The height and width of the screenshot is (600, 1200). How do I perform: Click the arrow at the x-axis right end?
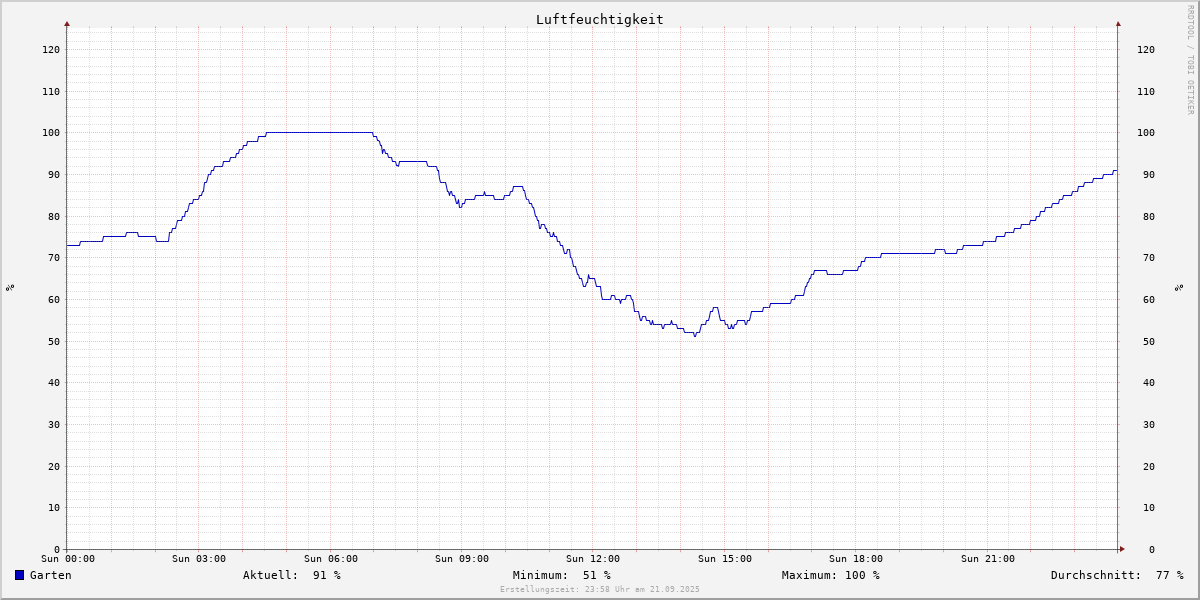point(1122,549)
